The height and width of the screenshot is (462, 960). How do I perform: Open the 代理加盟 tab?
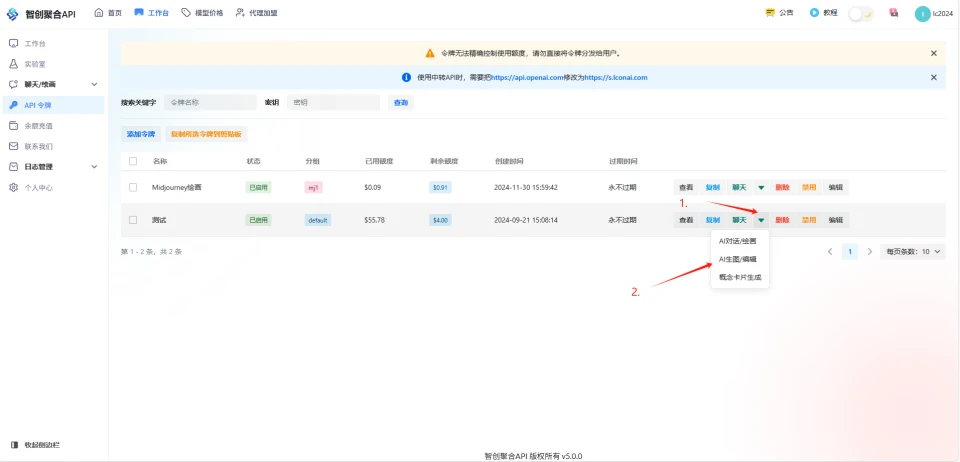click(x=257, y=13)
